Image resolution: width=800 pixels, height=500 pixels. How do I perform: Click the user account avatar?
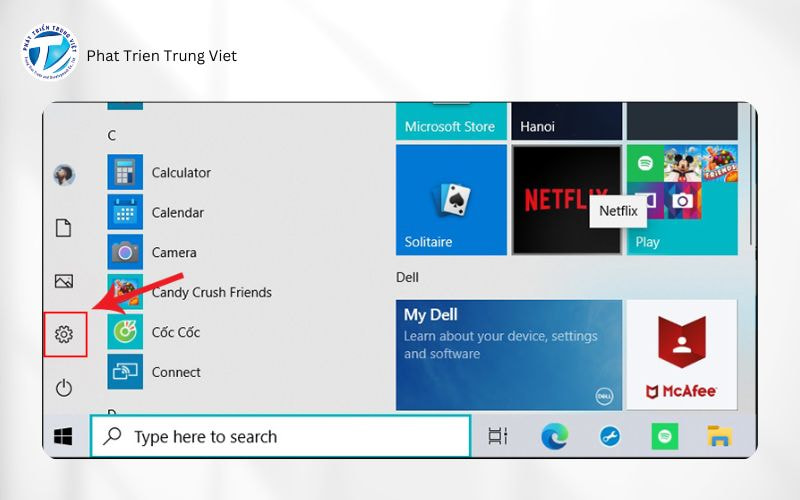coord(64,175)
